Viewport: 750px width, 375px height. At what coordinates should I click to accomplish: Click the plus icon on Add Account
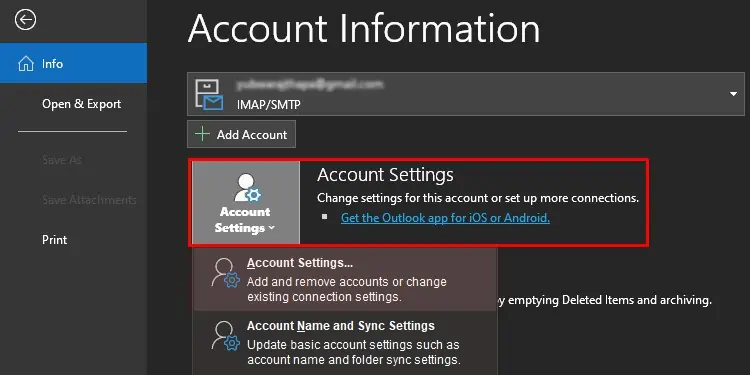click(x=202, y=134)
